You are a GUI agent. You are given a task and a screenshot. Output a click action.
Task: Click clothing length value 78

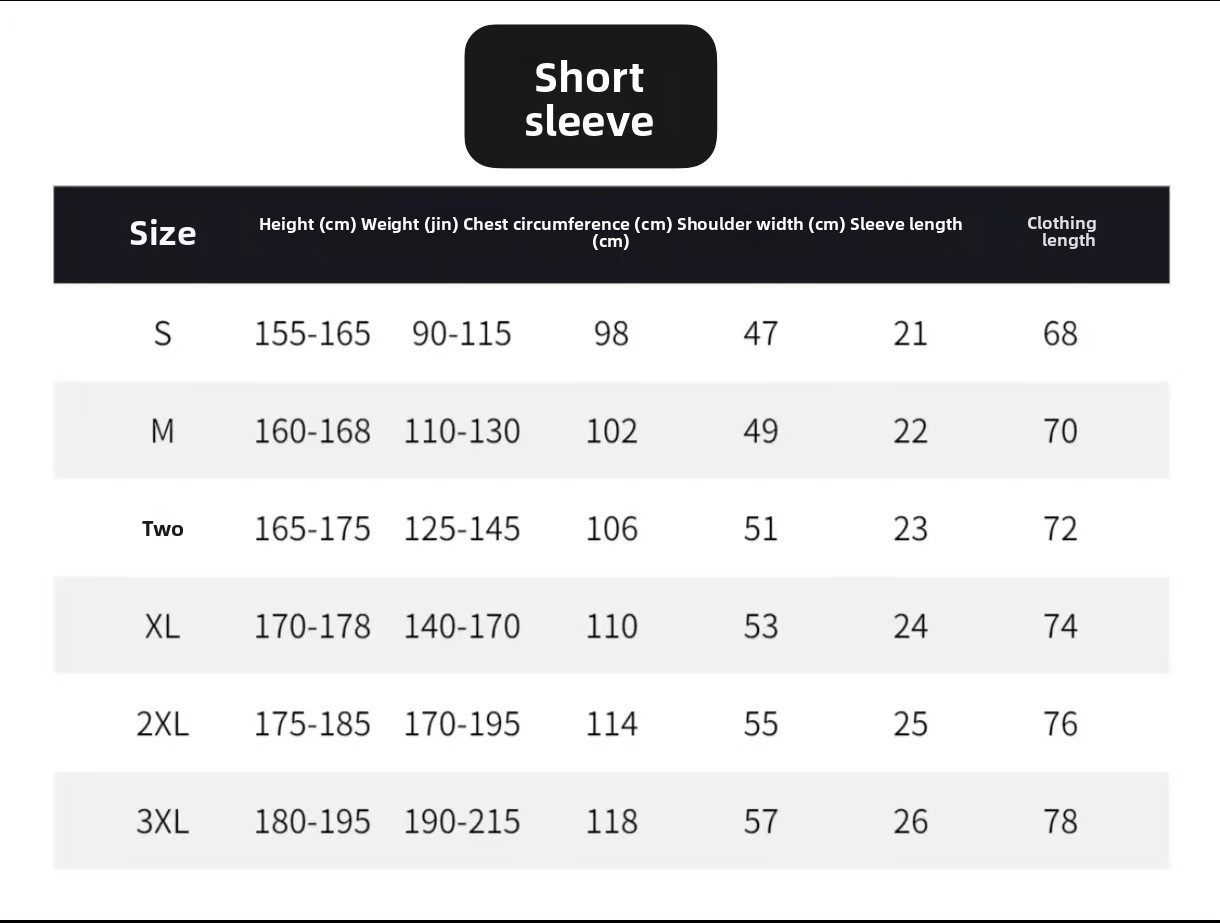1060,822
